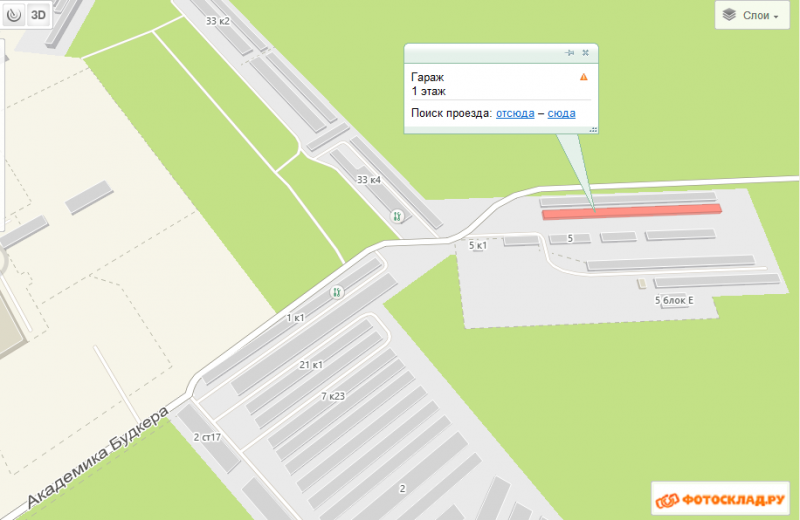Click the rotate map icon beside 3D
The image size is (800, 520).
(x=14, y=15)
